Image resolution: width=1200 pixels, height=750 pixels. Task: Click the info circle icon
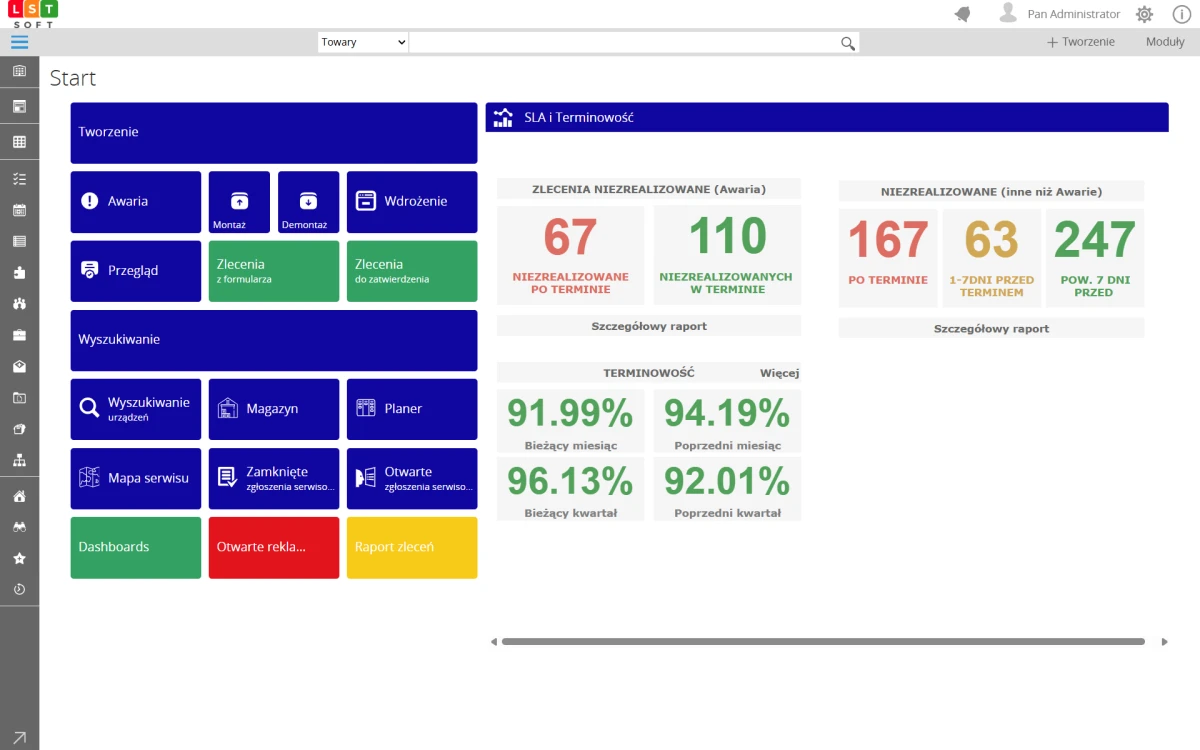click(1180, 14)
